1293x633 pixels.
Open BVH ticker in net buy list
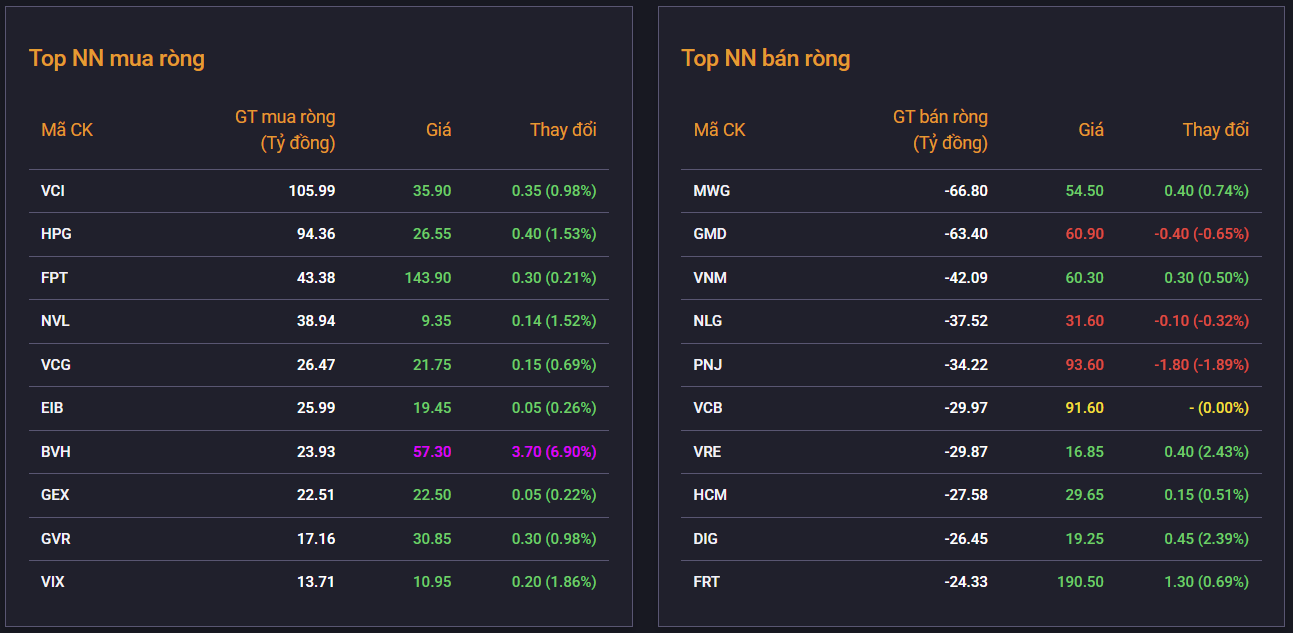coord(56,451)
